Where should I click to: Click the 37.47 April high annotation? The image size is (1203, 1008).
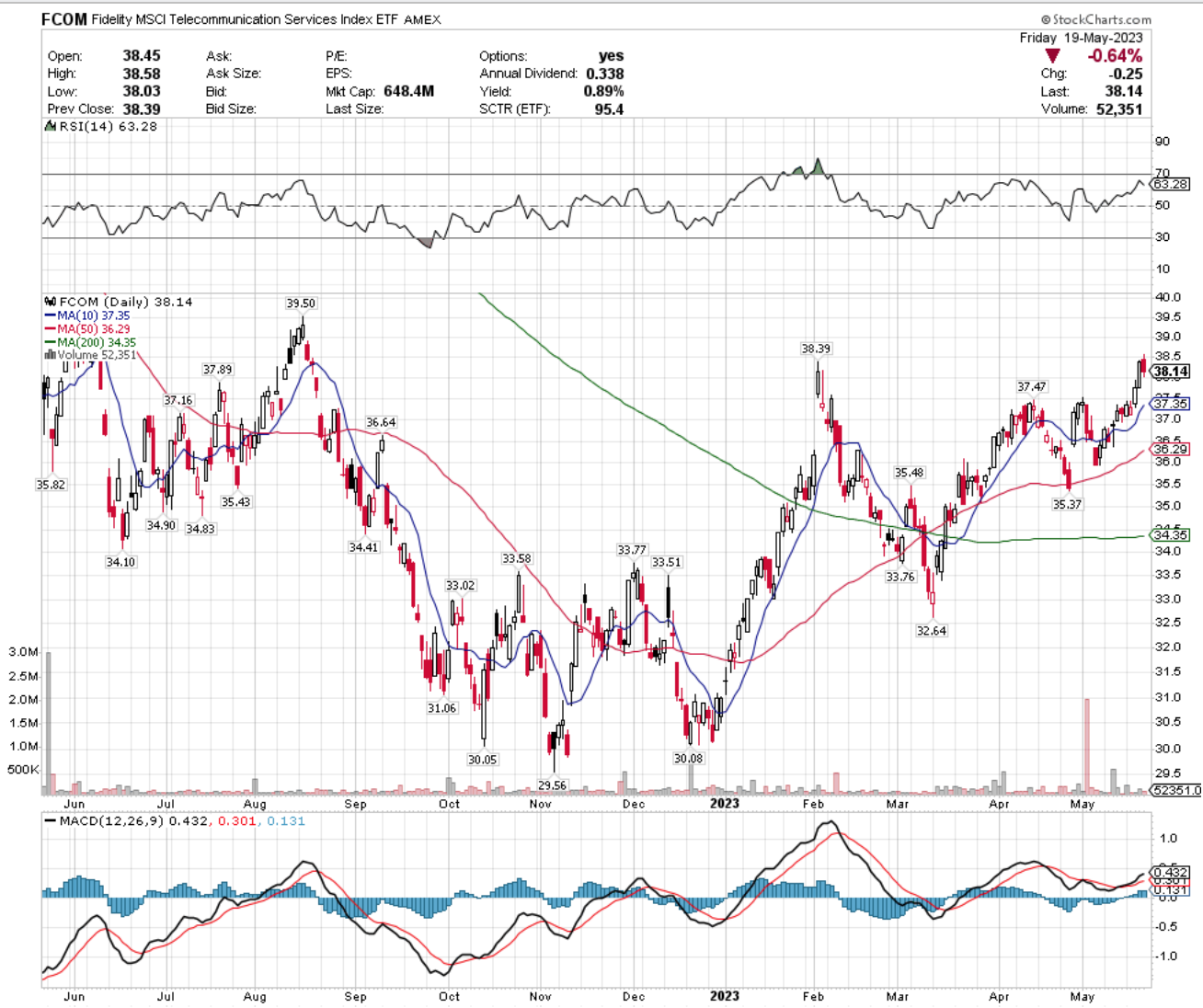pos(1032,387)
